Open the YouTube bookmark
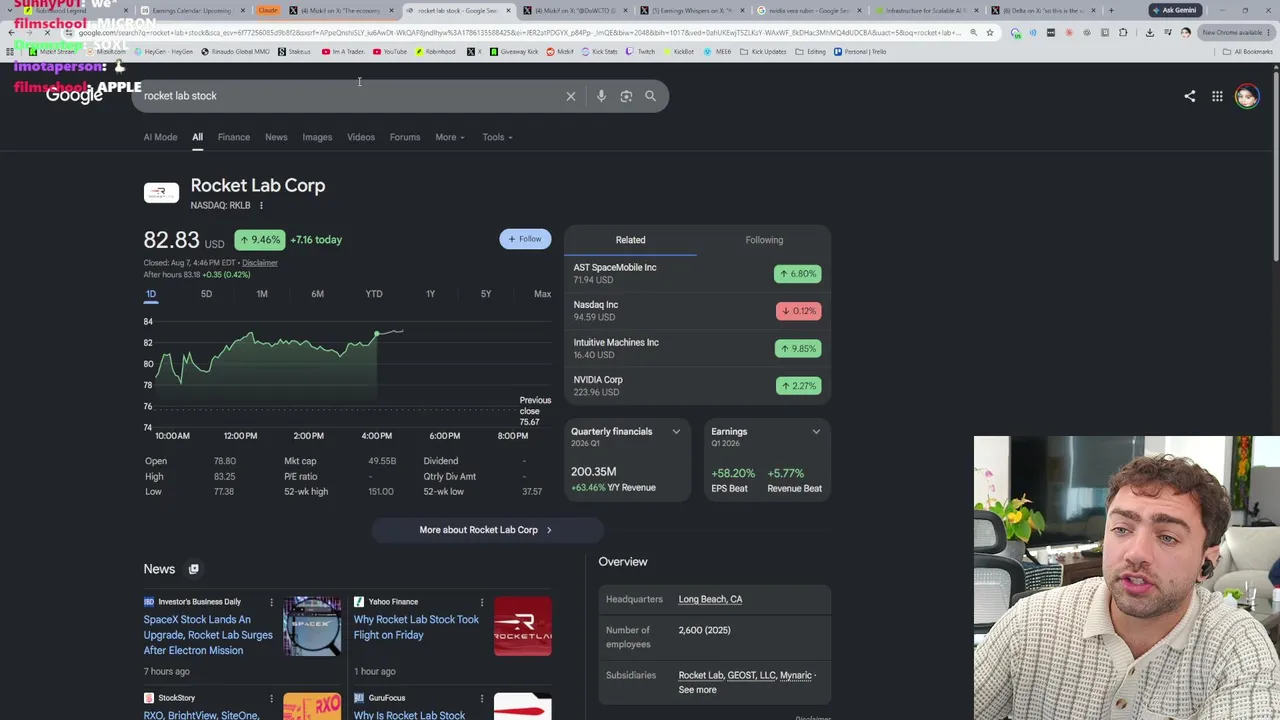This screenshot has width=1280, height=720. coord(390,52)
